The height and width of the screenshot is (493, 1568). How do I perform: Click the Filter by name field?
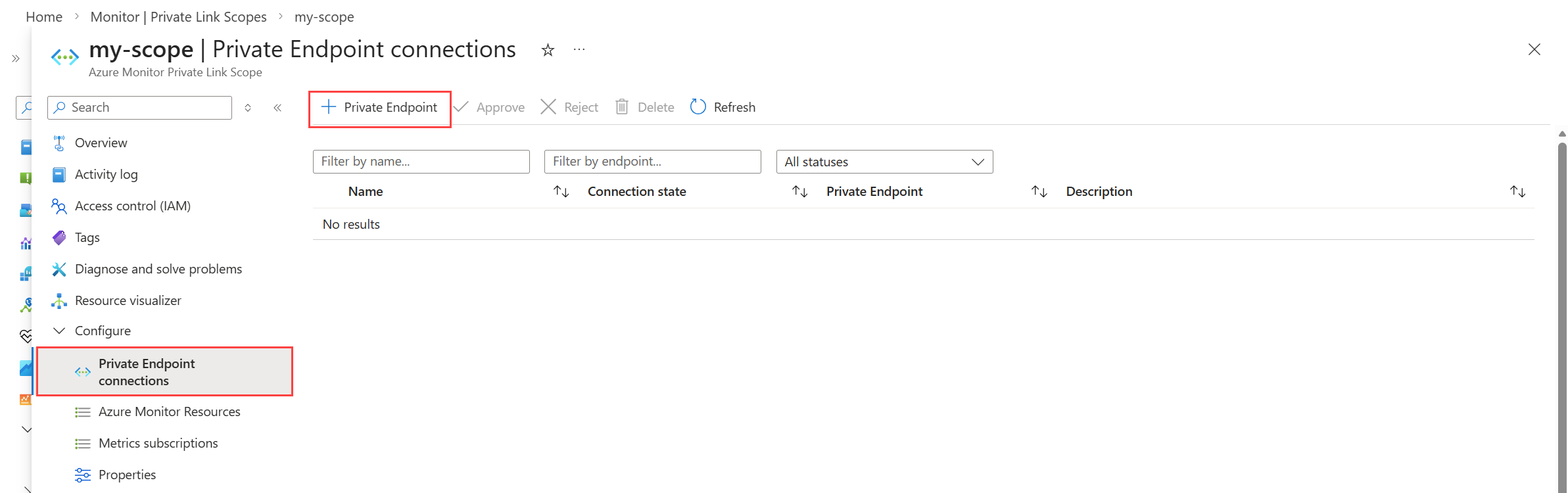tap(421, 162)
